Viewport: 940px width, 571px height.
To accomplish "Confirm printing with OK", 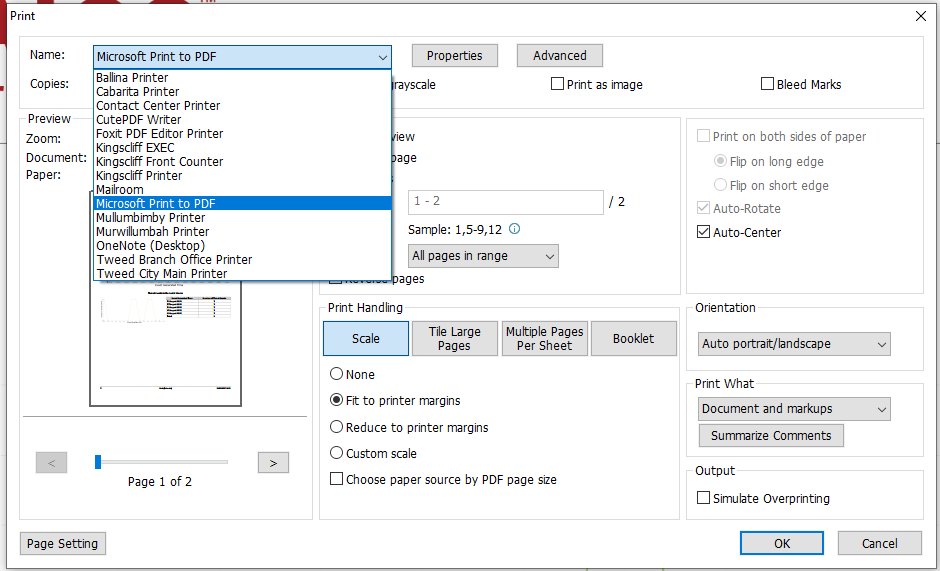I will click(782, 543).
